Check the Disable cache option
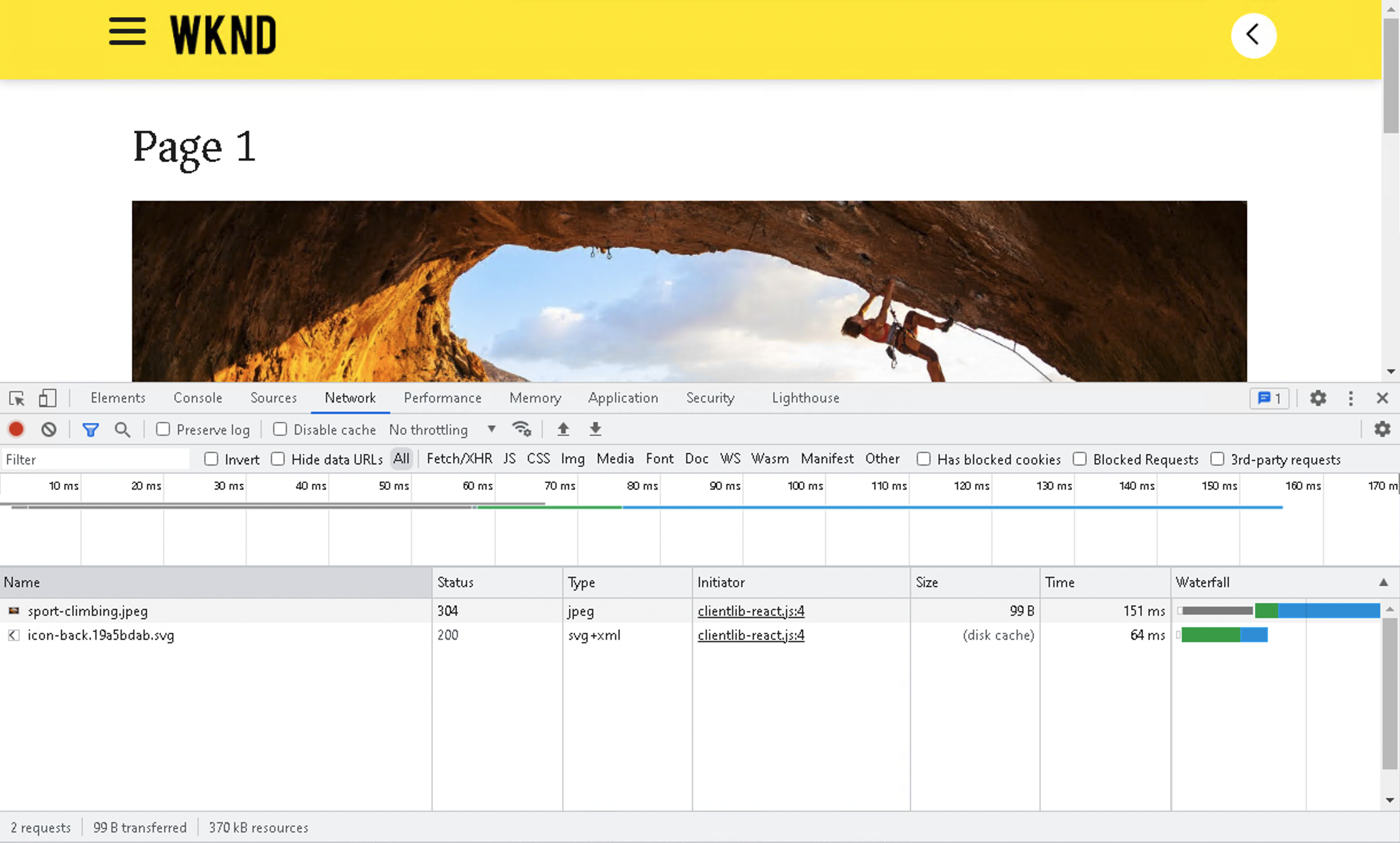The height and width of the screenshot is (843, 1400). [280, 429]
